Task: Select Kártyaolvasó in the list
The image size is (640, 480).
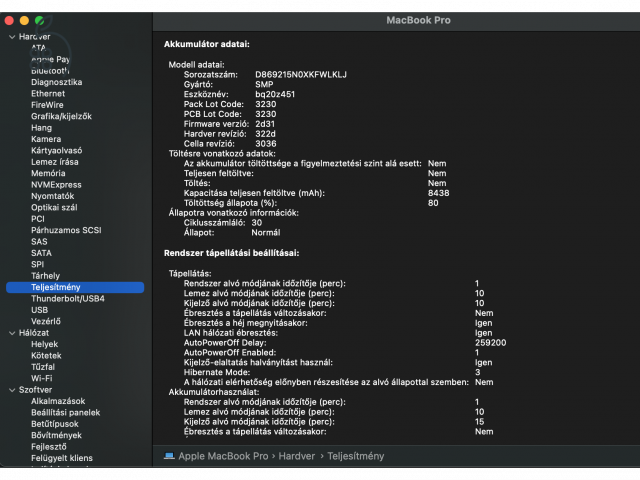Action: click(x=56, y=151)
